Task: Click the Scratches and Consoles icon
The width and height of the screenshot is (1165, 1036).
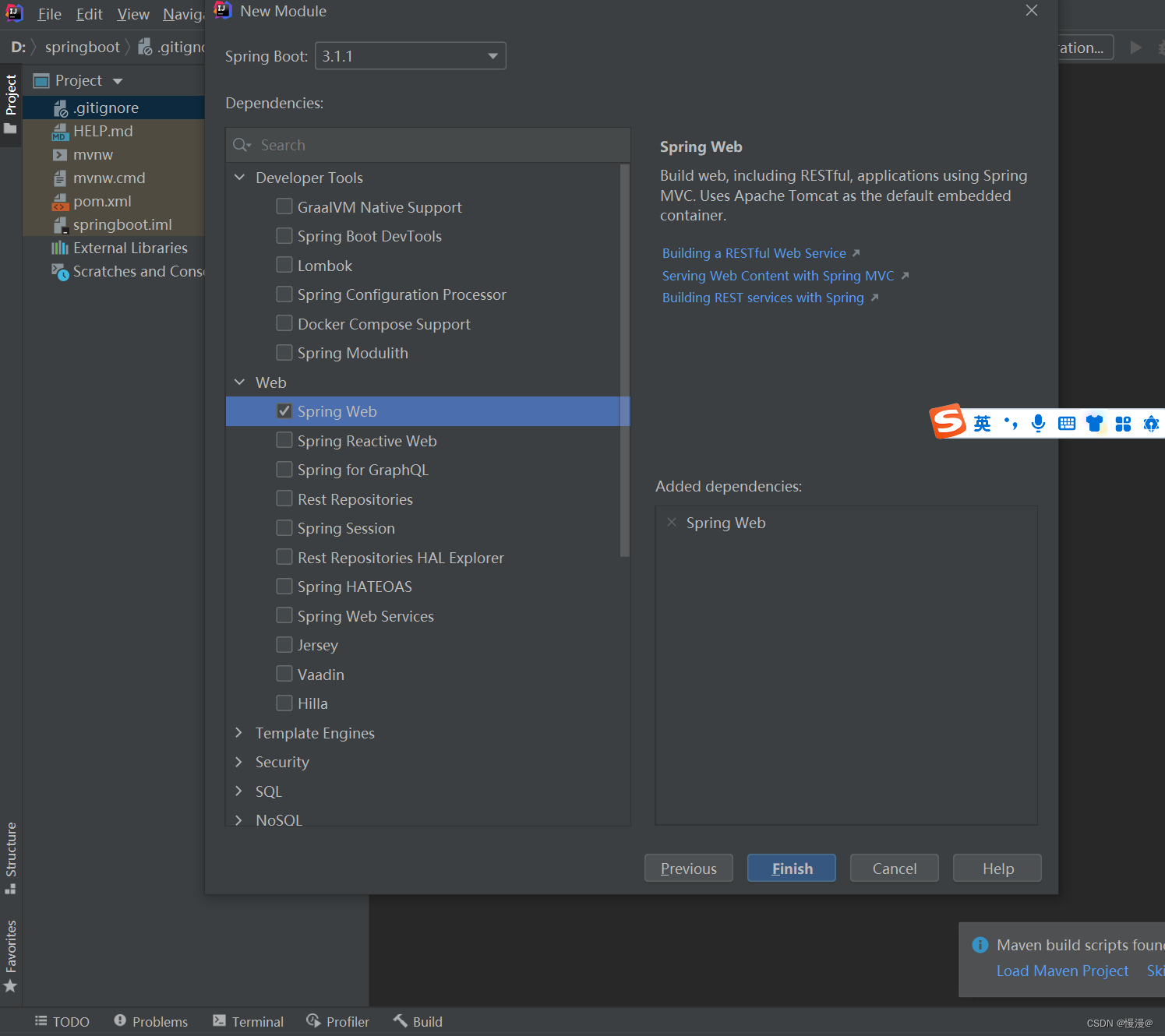Action: pos(60,272)
